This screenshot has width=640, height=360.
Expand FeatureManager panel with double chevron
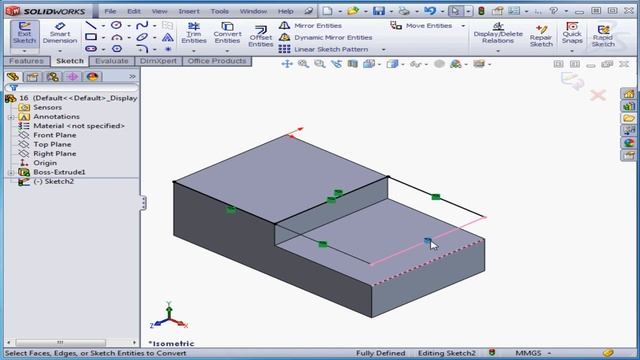click(132, 77)
